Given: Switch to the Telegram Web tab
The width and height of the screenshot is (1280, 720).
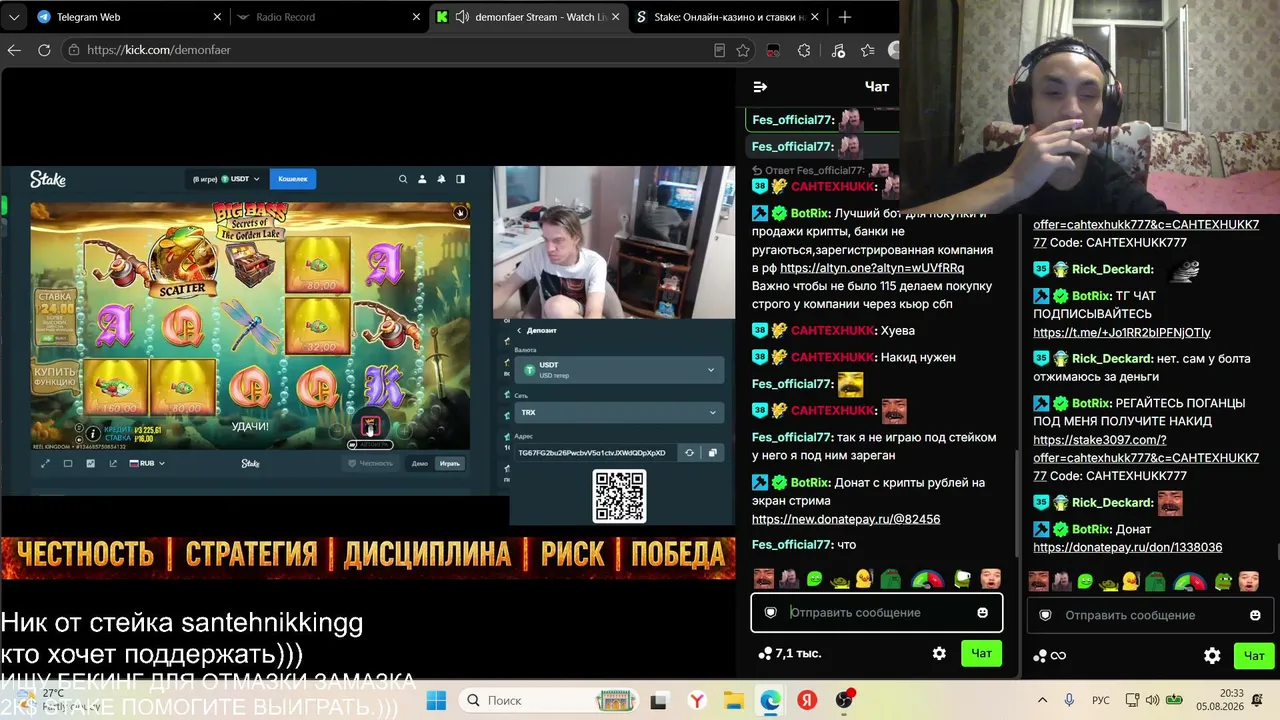Looking at the screenshot, I should coord(129,17).
